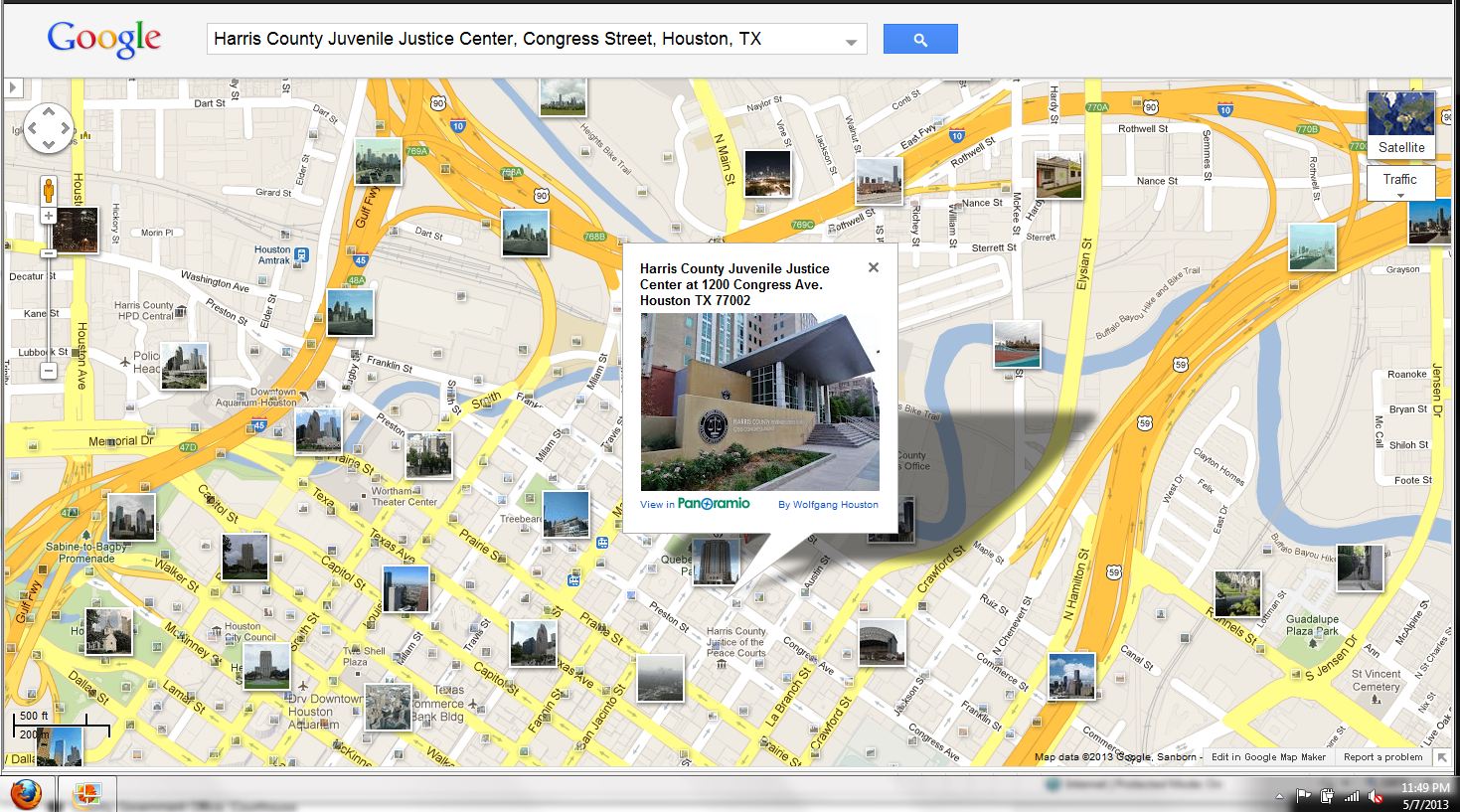The image size is (1460, 812).
Task: Click the blue magnifier search button
Action: click(x=920, y=39)
